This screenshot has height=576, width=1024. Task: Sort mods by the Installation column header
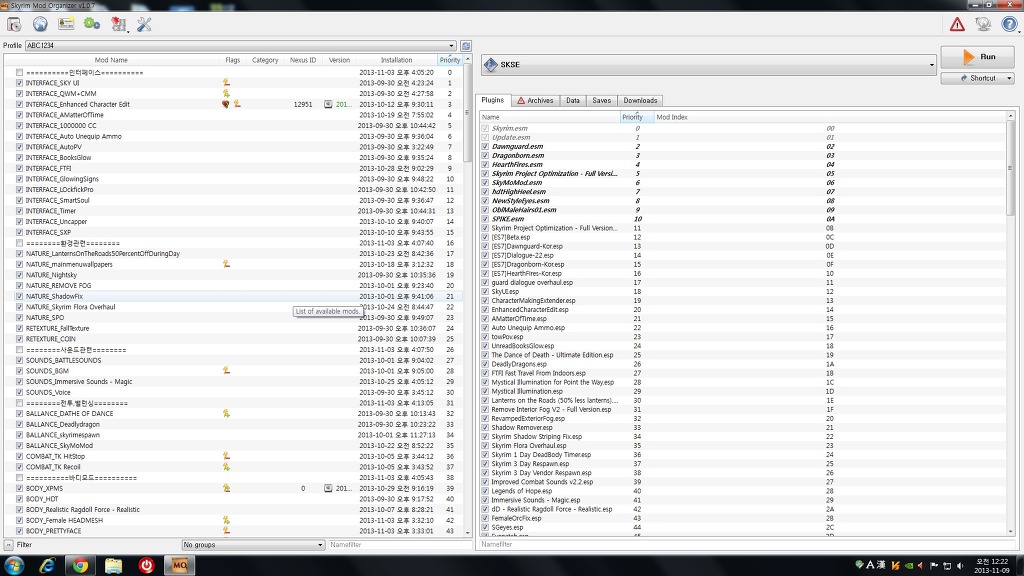[x=396, y=60]
